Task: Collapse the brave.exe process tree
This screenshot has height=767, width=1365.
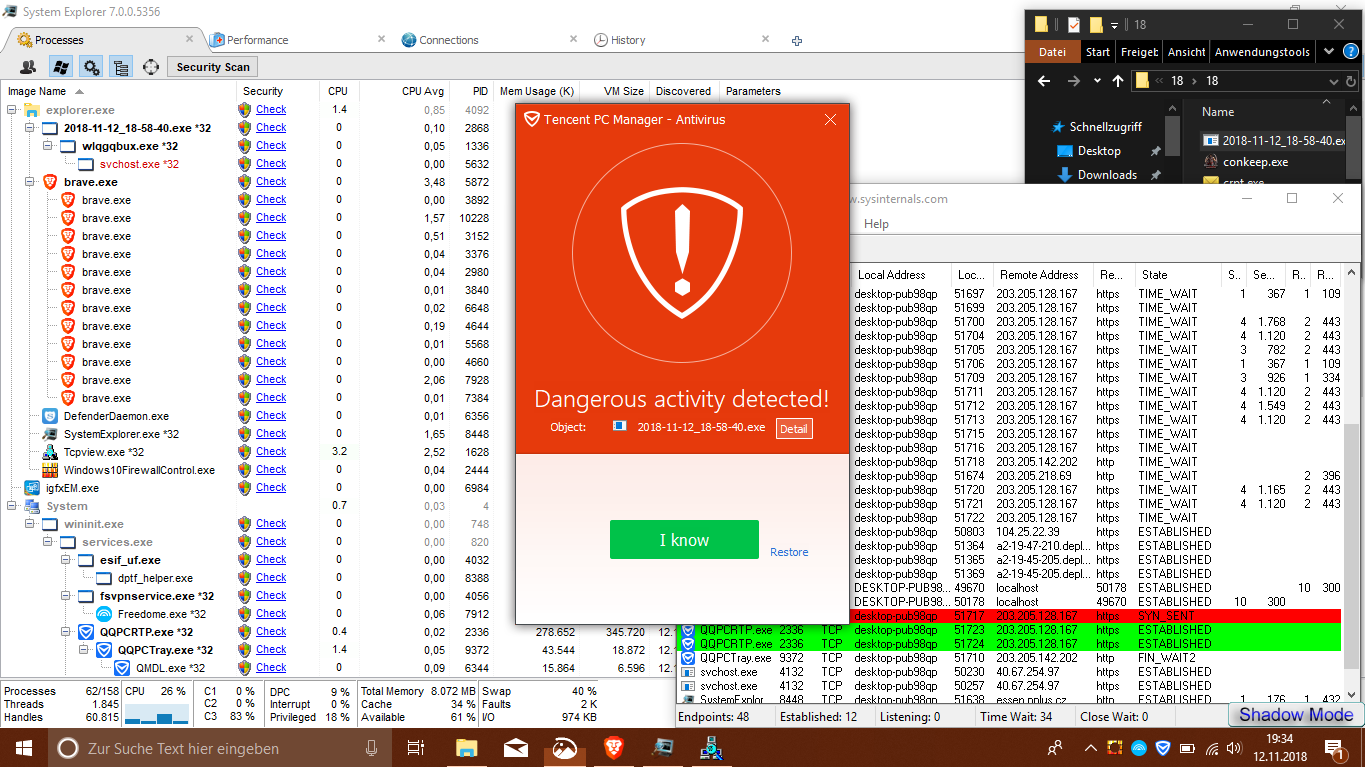Action: tap(30, 182)
